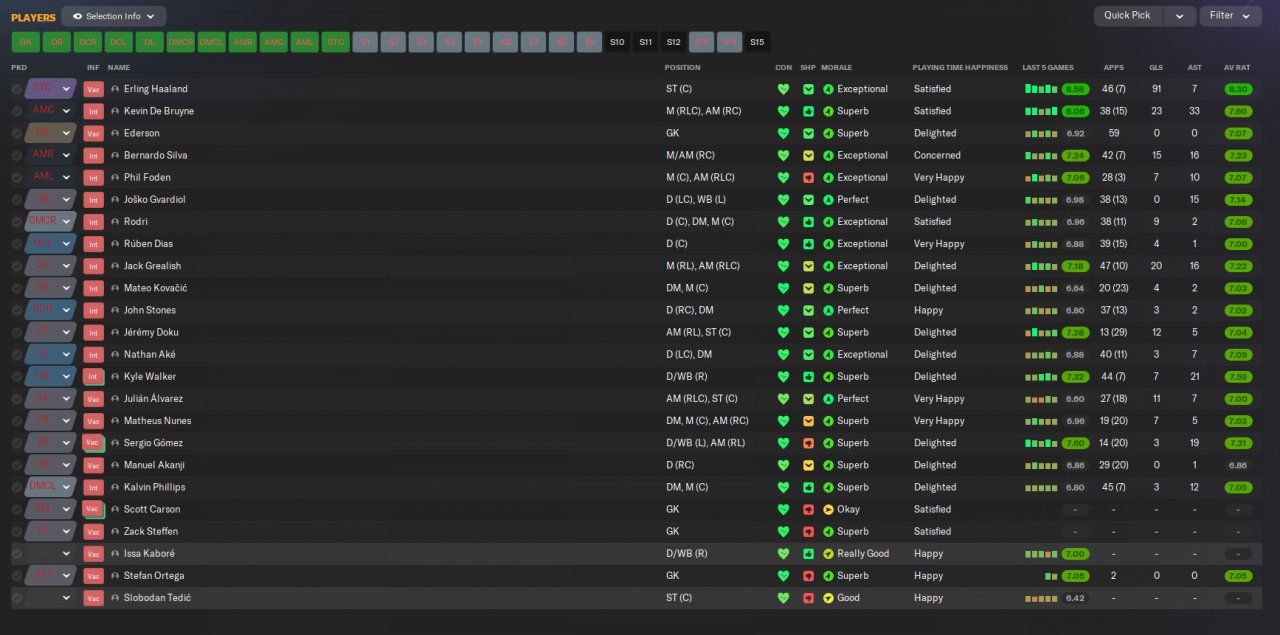Viewport: 1280px width, 635px height.
Task: Toggle the picked checkmark for Kyle Walker
Action: tap(17, 377)
